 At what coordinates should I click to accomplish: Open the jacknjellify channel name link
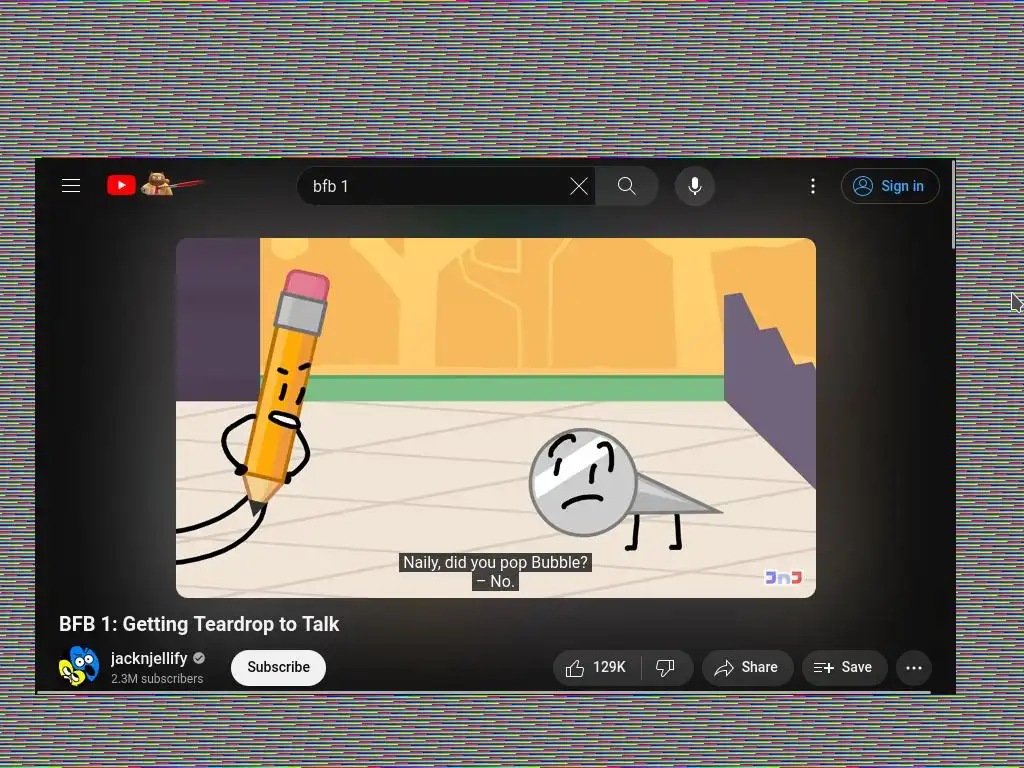(149, 658)
